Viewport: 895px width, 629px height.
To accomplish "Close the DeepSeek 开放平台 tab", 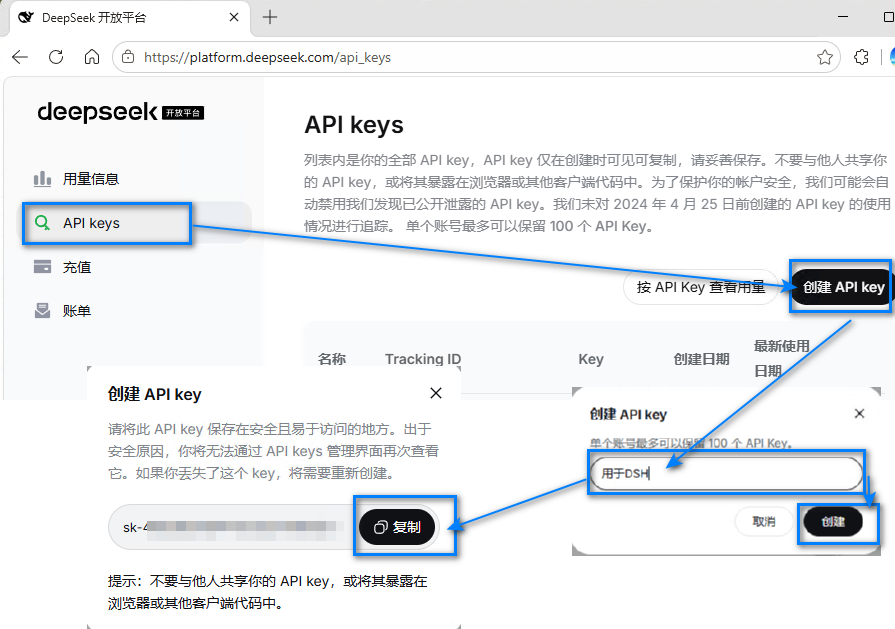I will [233, 18].
